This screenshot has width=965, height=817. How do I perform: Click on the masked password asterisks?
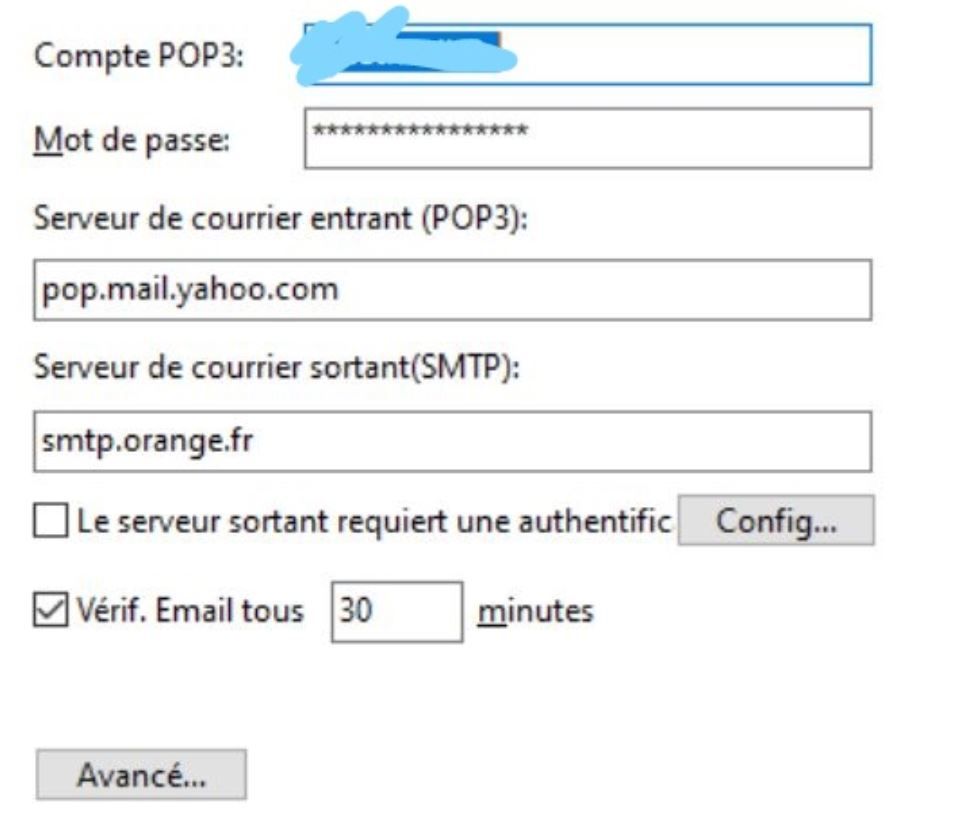(x=420, y=132)
